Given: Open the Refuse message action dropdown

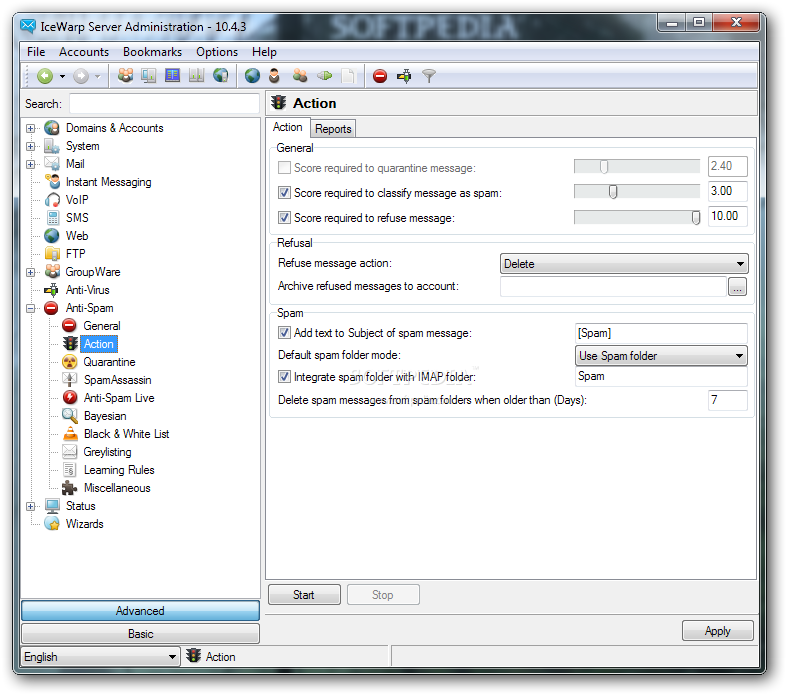Looking at the screenshot, I should point(624,264).
